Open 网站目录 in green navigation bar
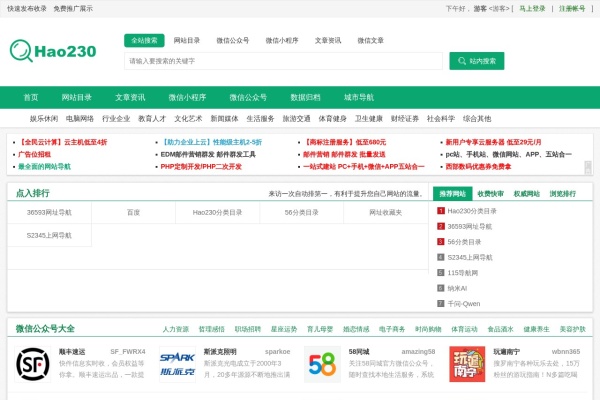 77,97
